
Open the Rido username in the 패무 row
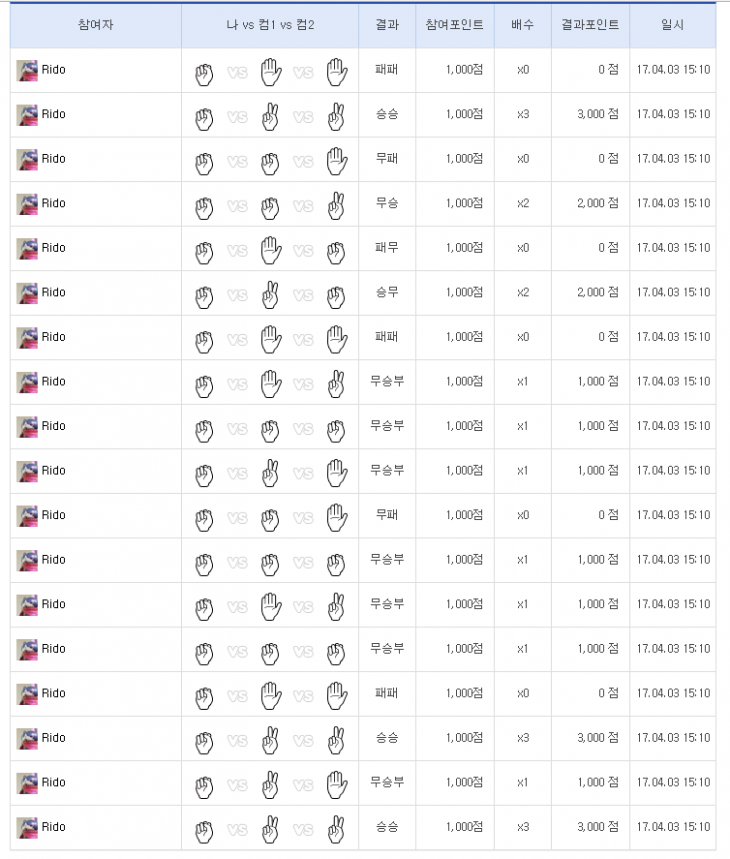pyautogui.click(x=53, y=248)
